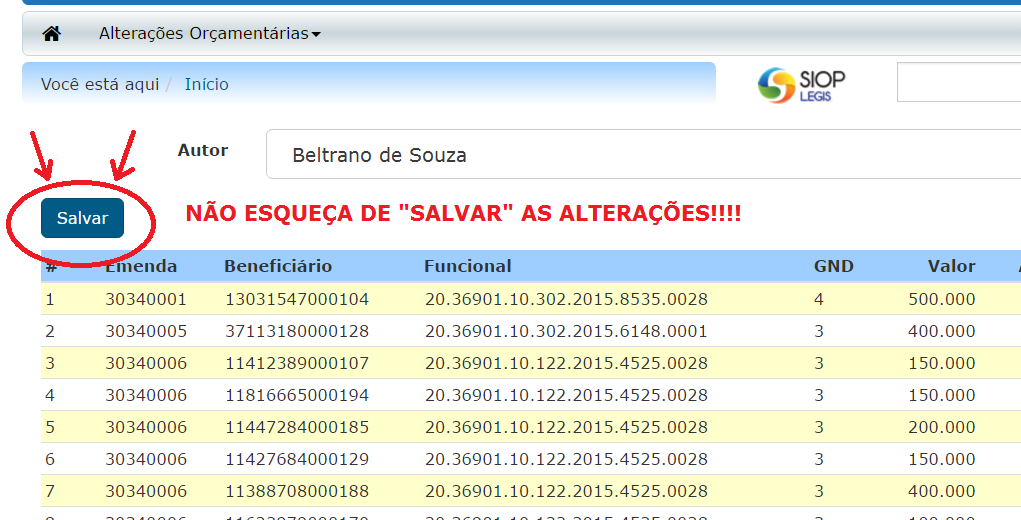Select row 1 with emenda 30340001
Screen dimensions: 1021x520
(x=146, y=299)
